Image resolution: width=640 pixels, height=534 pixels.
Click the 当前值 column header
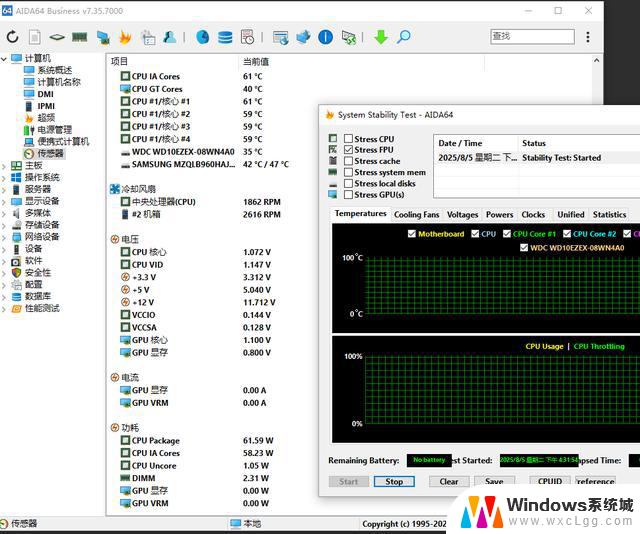(256, 62)
